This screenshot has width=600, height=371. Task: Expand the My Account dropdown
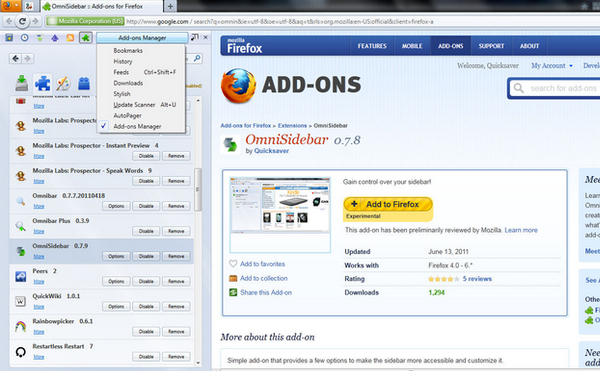[x=552, y=66]
